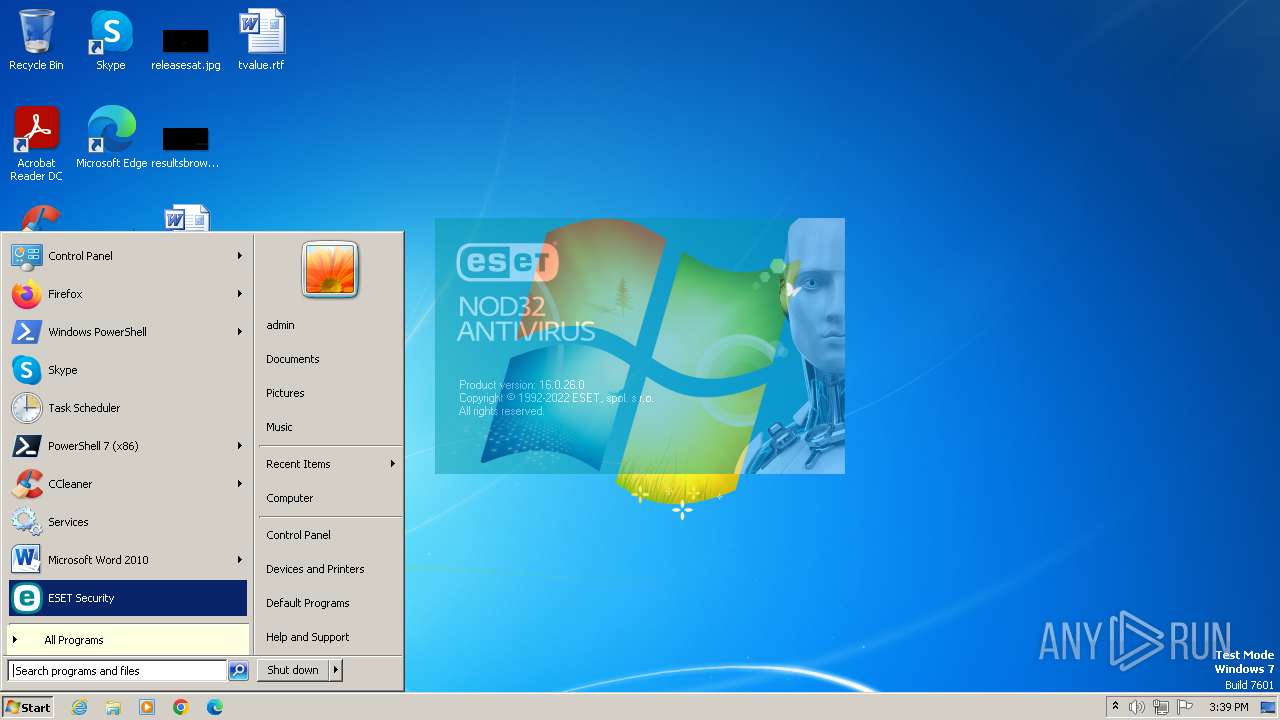
Task: Click the Services gear icon
Action: pyautogui.click(x=26, y=522)
